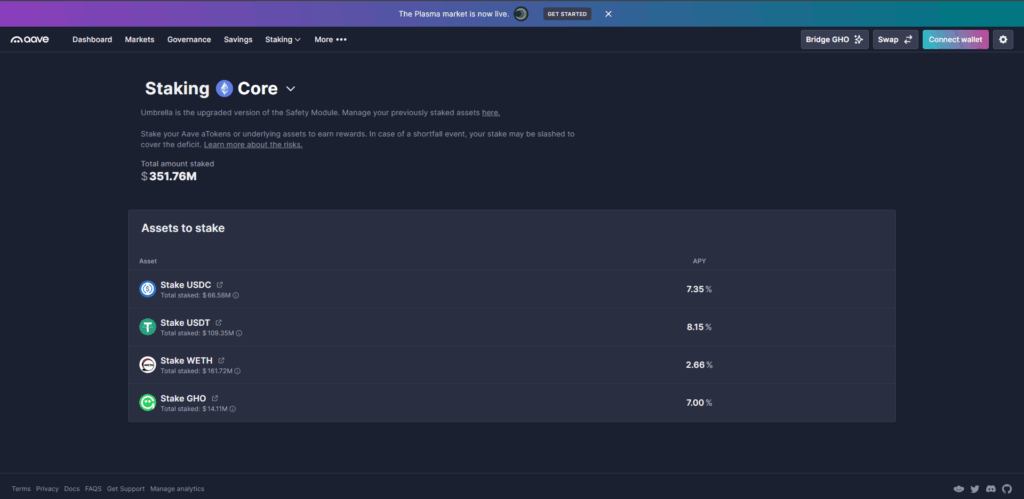Click Get Started in the banner
The image size is (1024, 499).
(567, 14)
